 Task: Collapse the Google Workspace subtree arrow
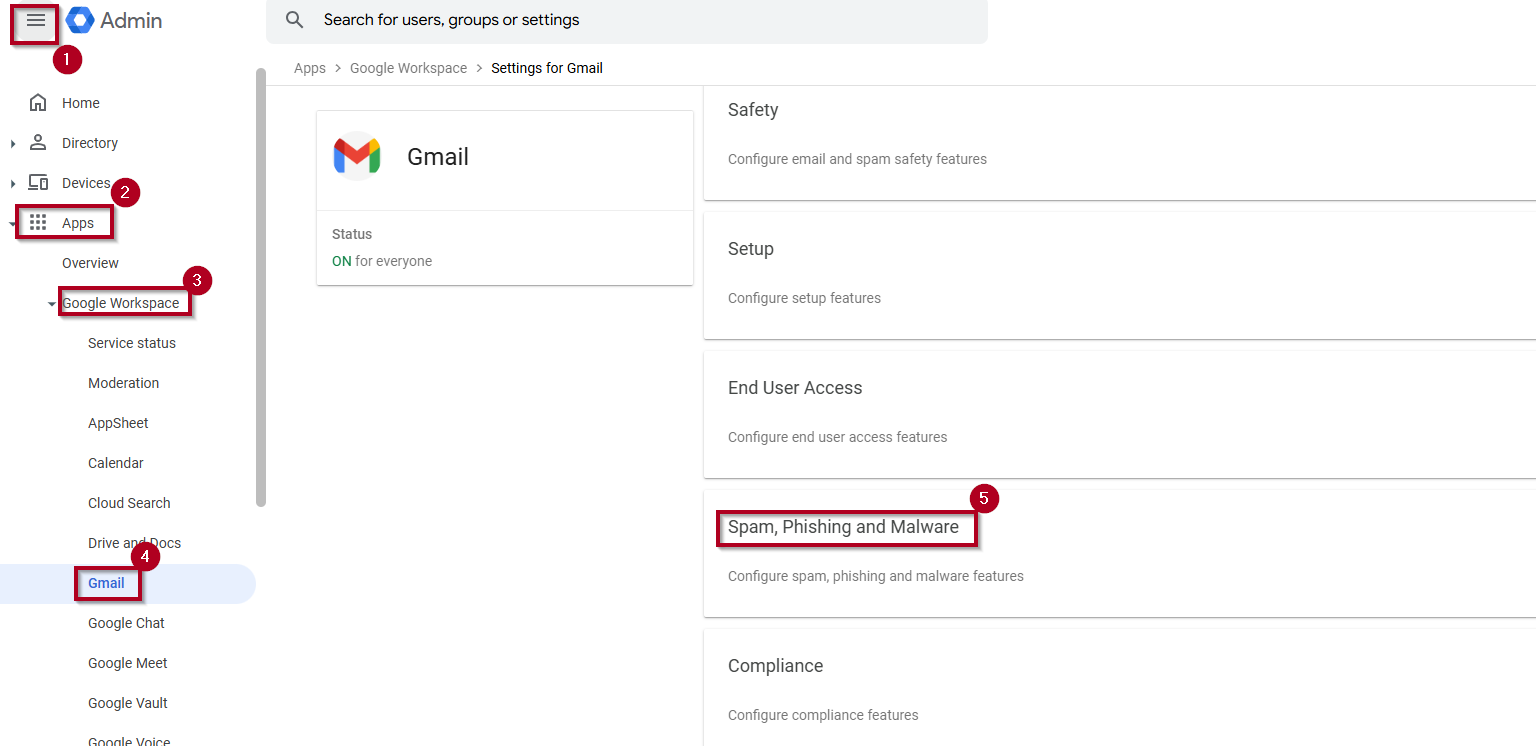click(x=52, y=304)
